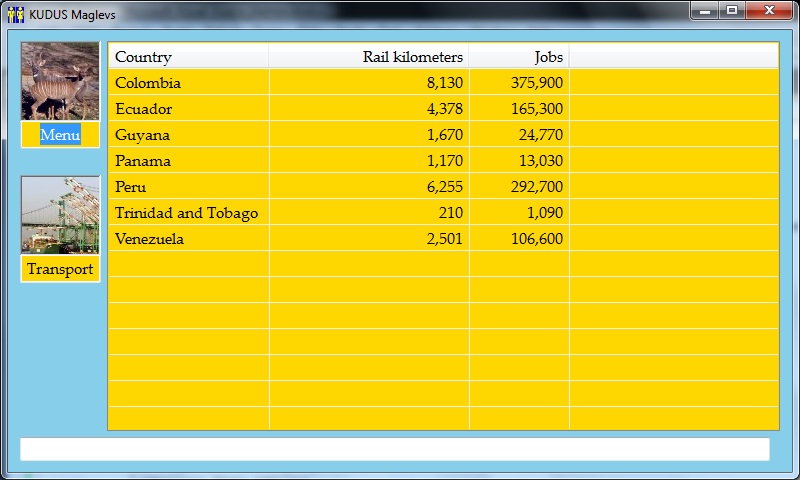Select the Venezuela row
The image size is (800, 480).
149,239
